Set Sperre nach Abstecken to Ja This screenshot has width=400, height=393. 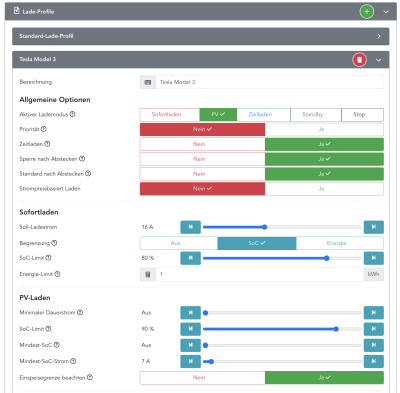[324, 159]
